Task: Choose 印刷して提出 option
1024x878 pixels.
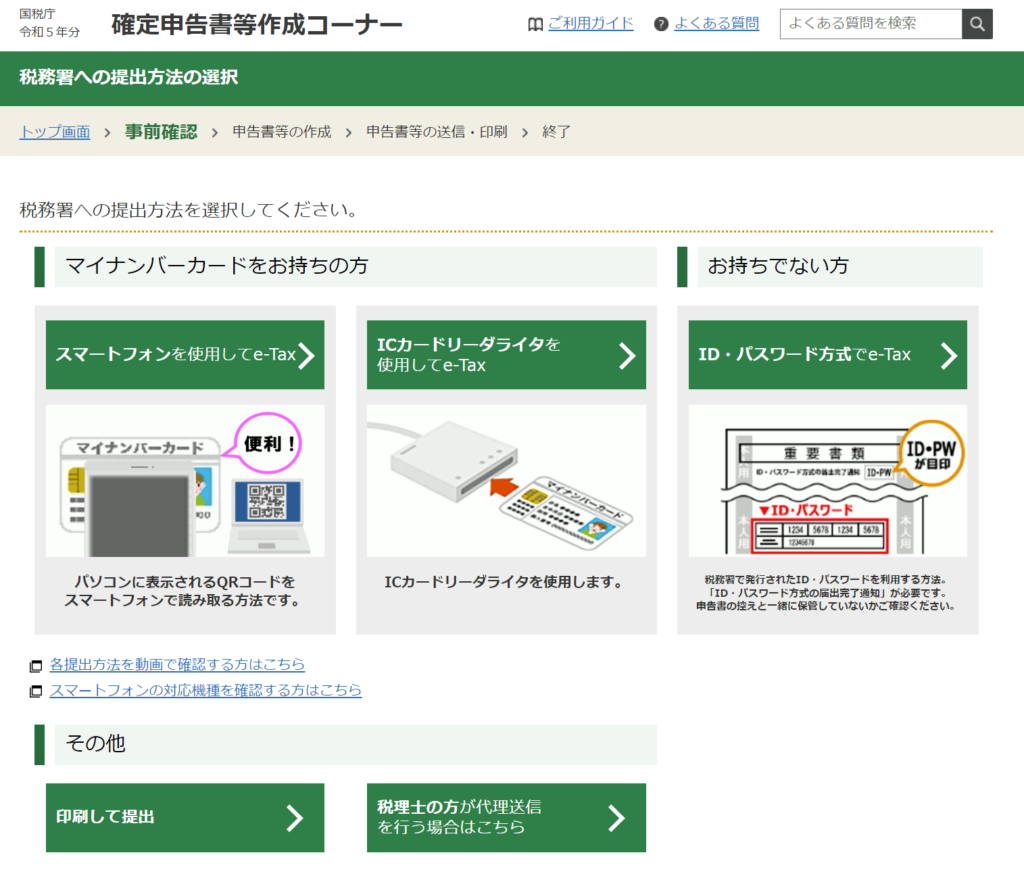Action: (x=185, y=817)
